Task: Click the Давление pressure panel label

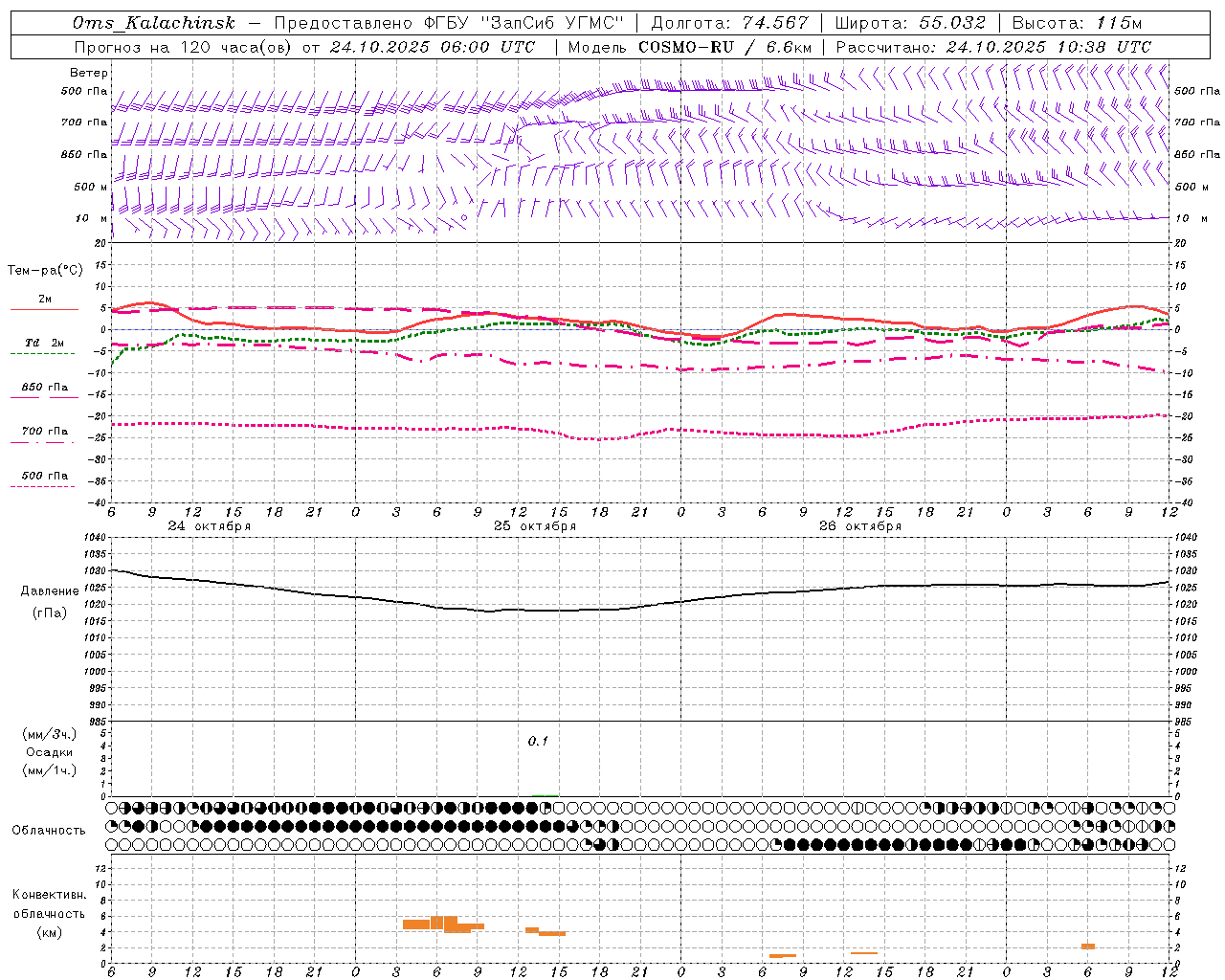Action: 50,591
